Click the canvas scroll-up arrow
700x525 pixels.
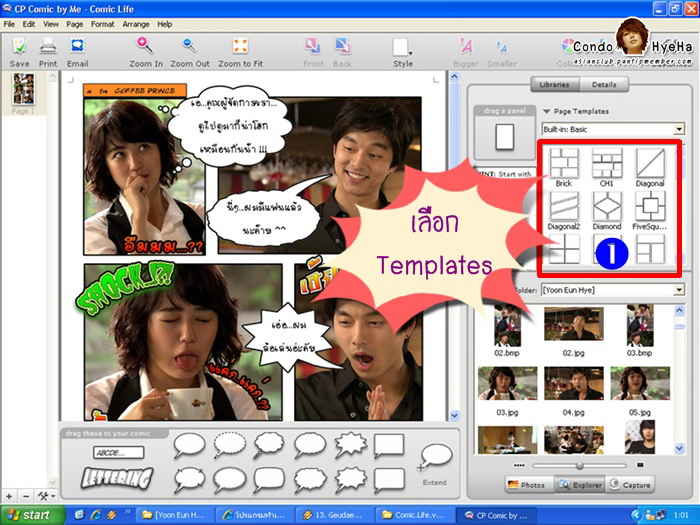point(454,76)
